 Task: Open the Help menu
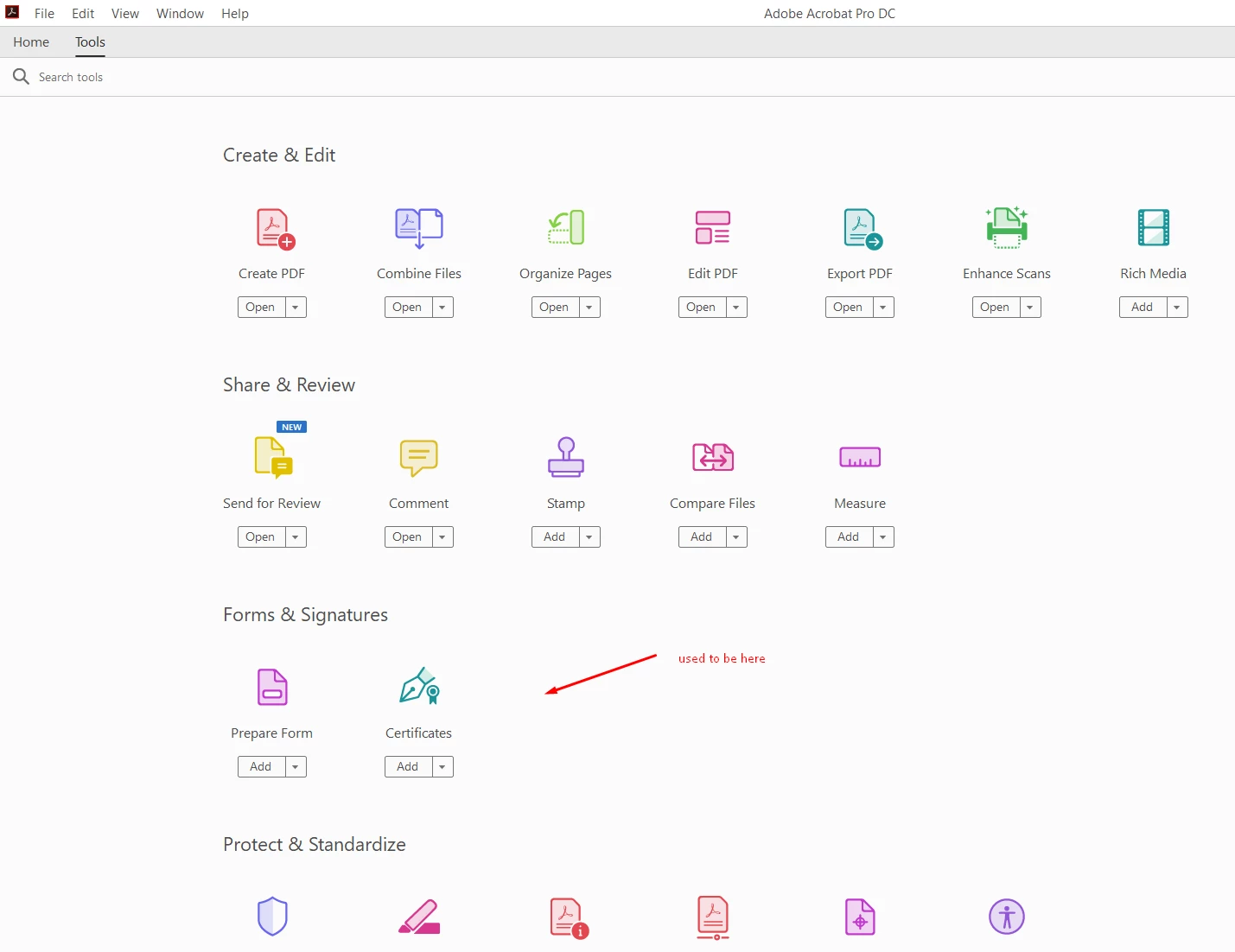[x=235, y=13]
